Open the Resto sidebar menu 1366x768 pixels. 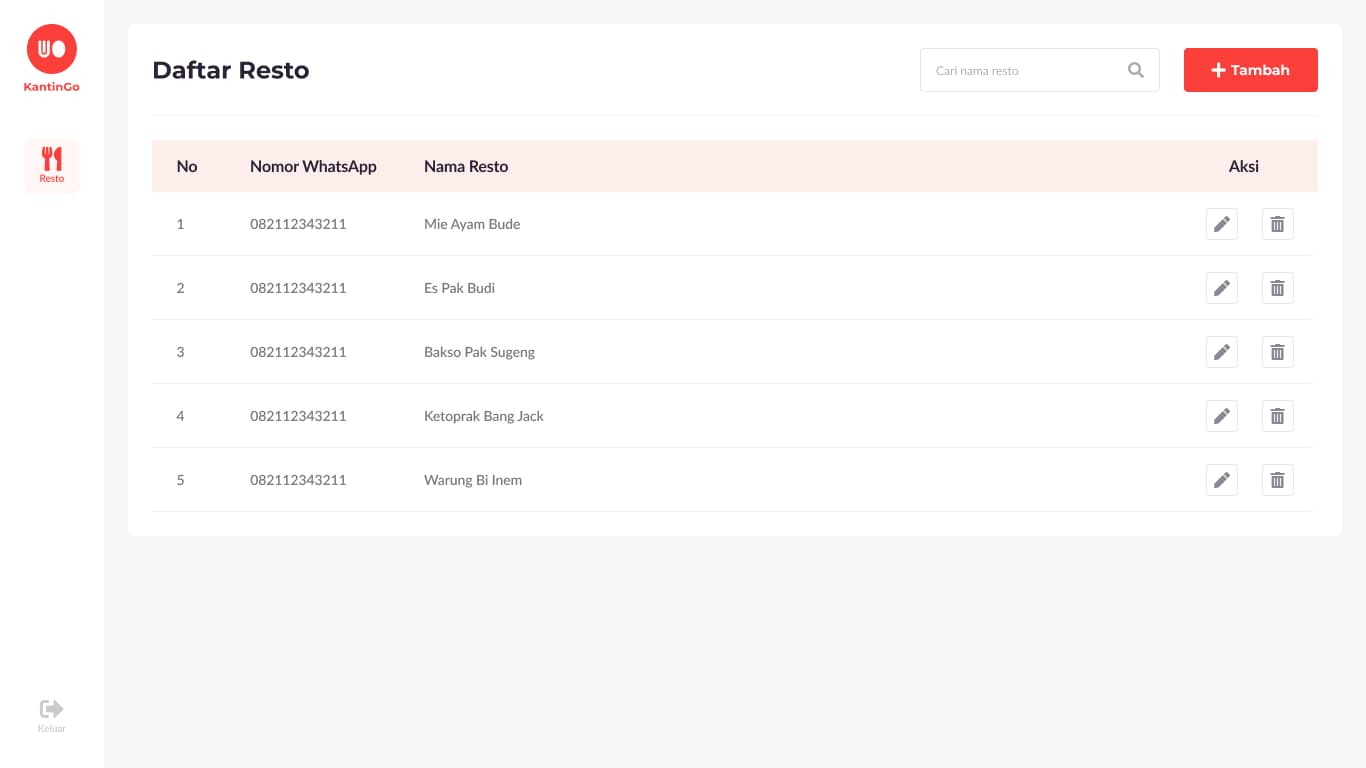[x=52, y=165]
